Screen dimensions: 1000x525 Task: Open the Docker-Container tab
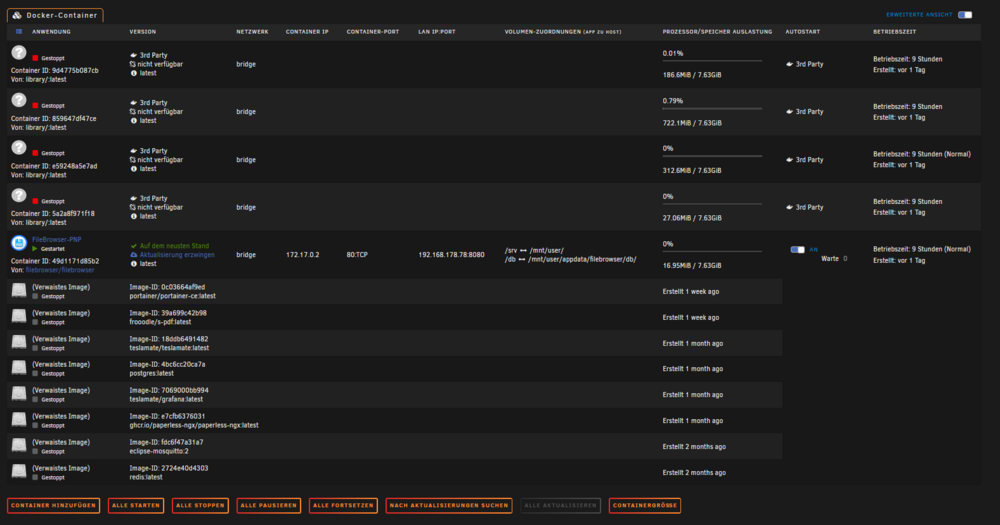(55, 15)
